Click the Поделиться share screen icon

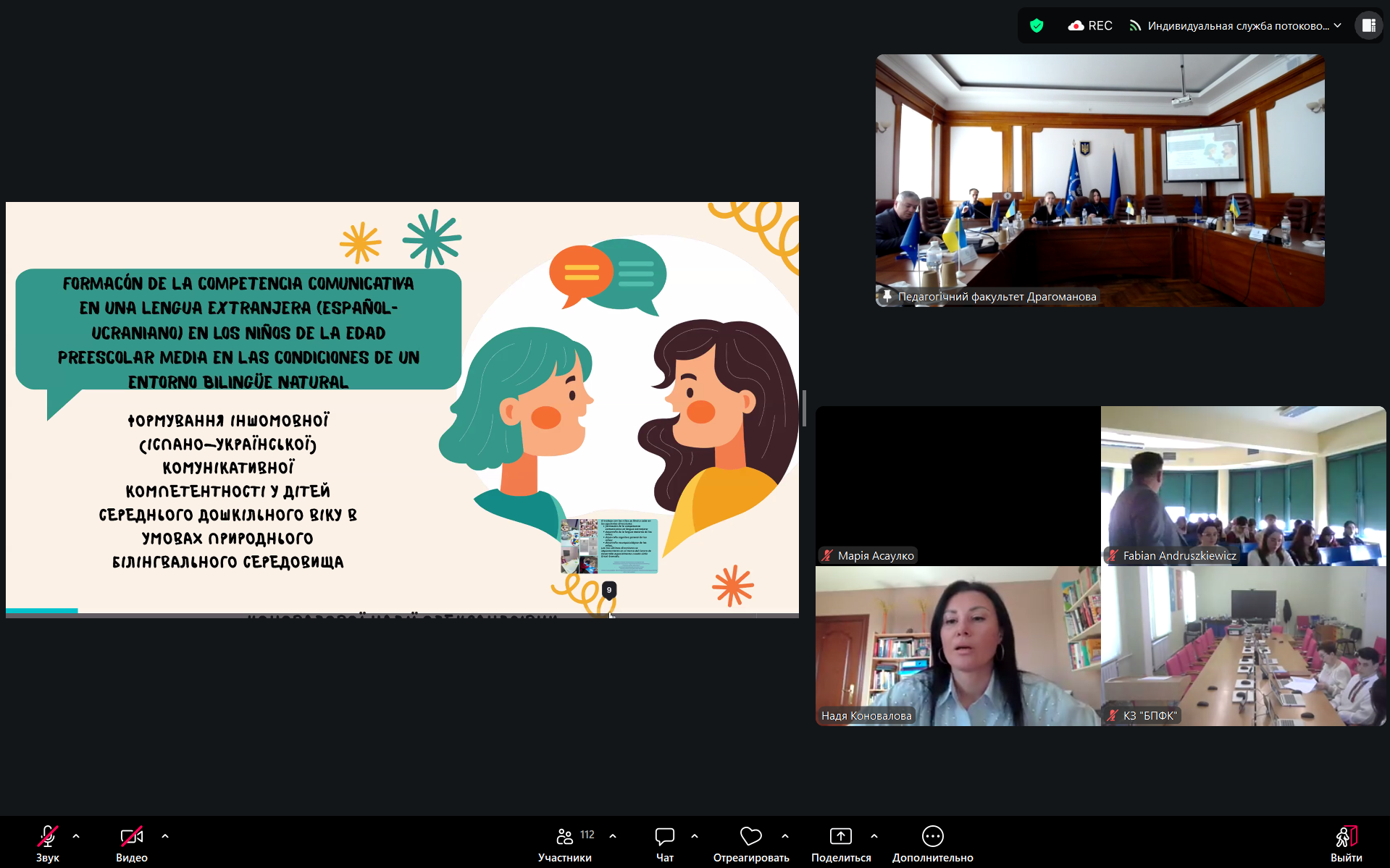click(840, 837)
